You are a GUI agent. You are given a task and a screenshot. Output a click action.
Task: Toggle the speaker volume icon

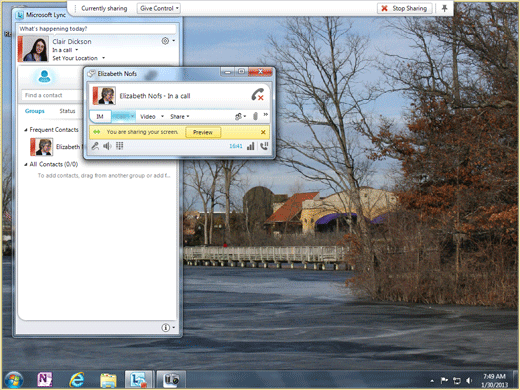107,146
